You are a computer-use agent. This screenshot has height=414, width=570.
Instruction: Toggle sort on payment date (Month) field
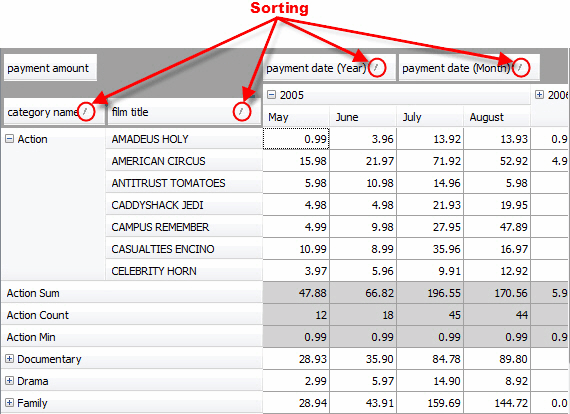pos(520,68)
